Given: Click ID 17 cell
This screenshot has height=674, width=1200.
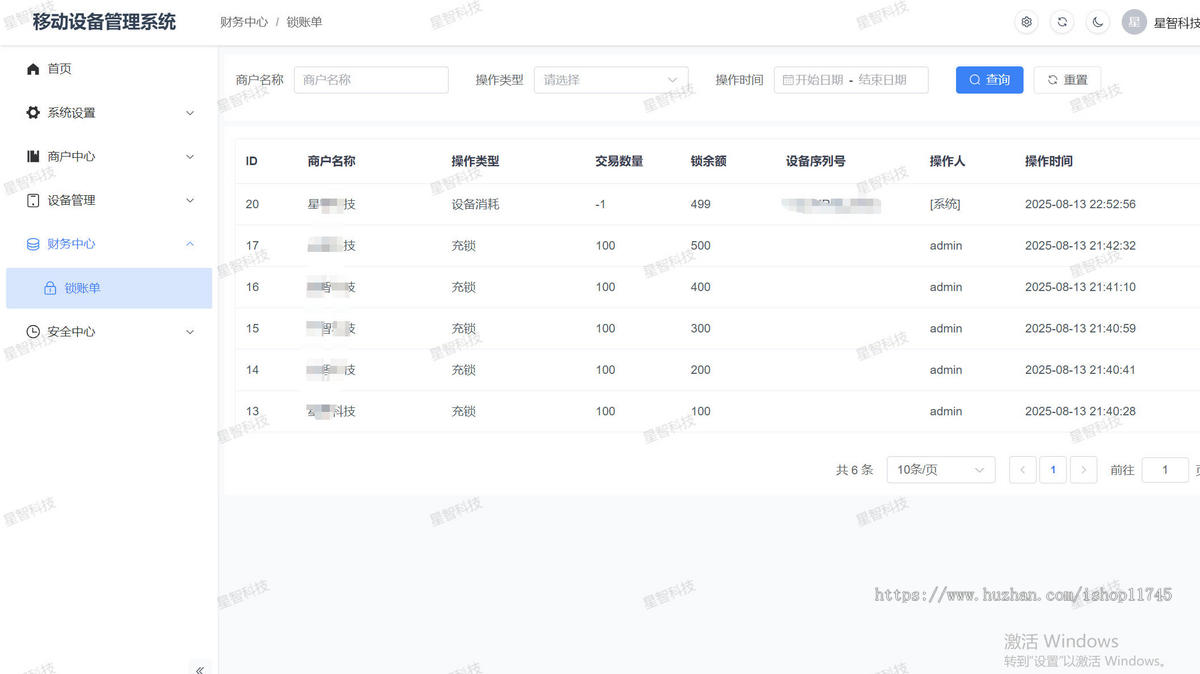Looking at the screenshot, I should pyautogui.click(x=252, y=246).
